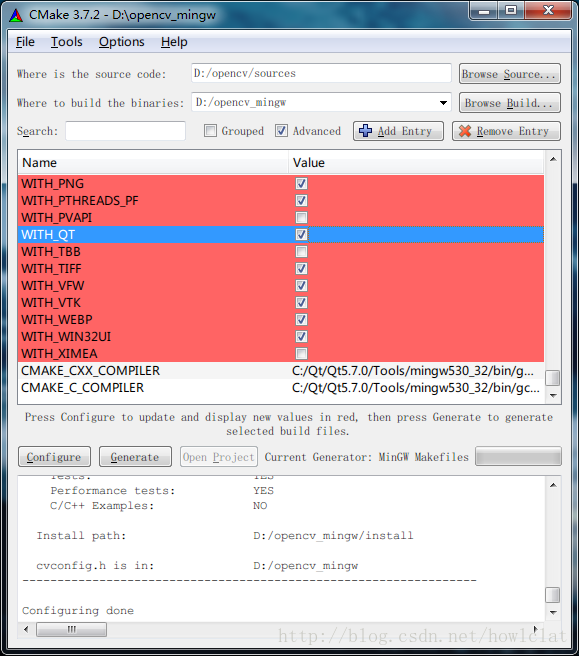Click the blue plus icon on Add Entry

(365, 131)
